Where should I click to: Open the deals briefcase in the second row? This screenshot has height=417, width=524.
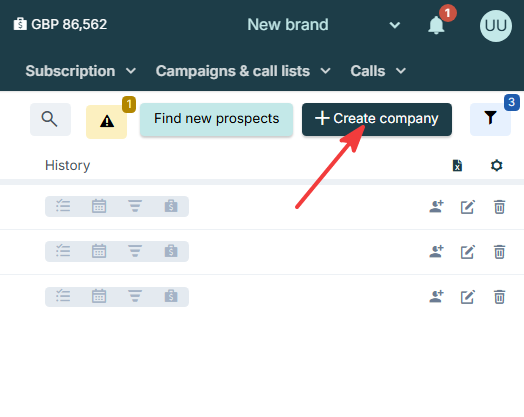point(171,251)
